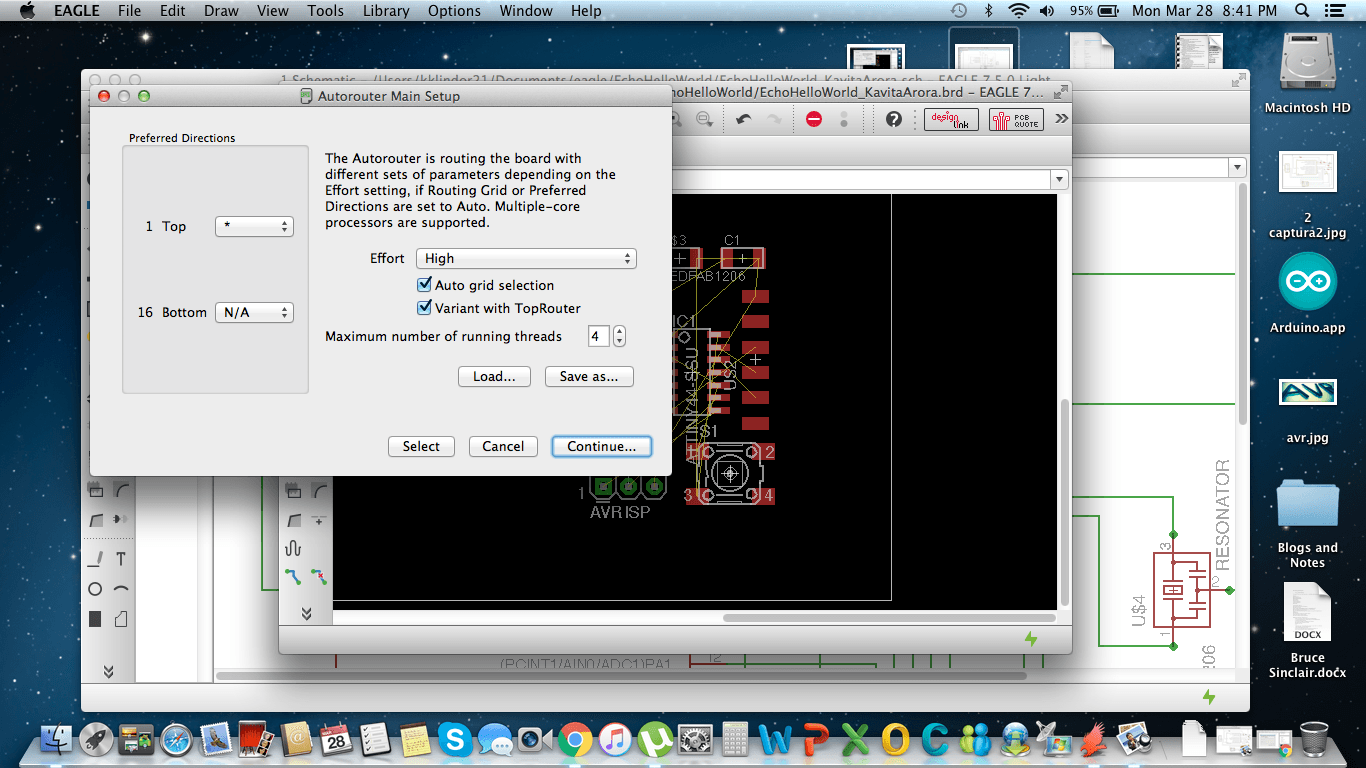Viewport: 1366px width, 768px height.
Task: Select the Polygon tool in schematic palette
Action: tap(121, 619)
